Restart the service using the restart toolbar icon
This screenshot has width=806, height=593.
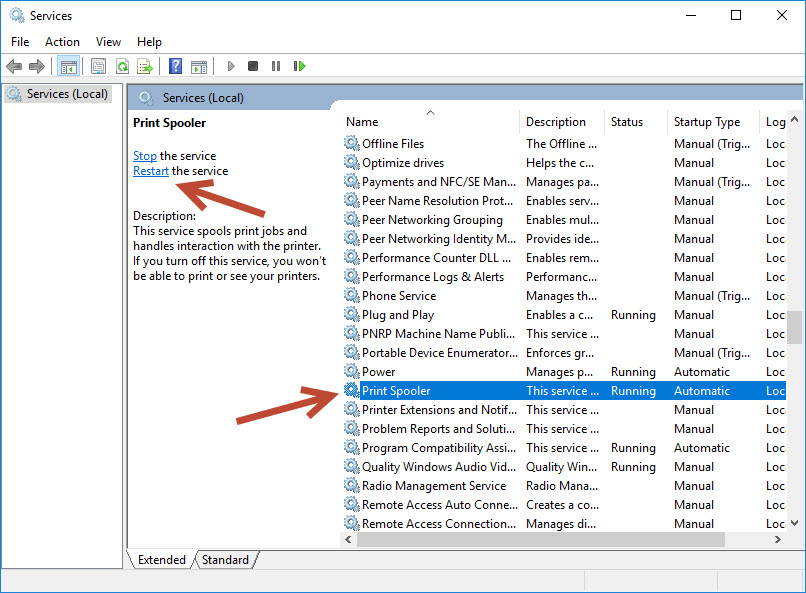click(299, 66)
